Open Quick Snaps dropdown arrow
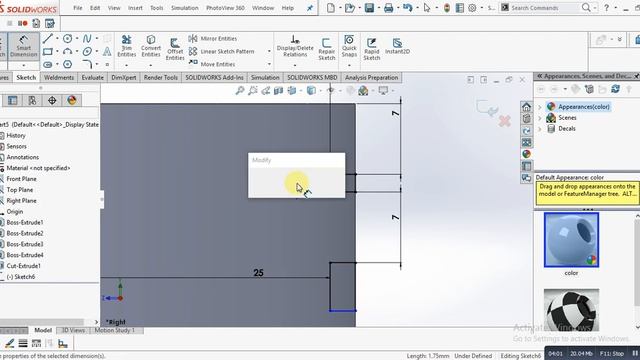Image resolution: width=640 pixels, height=360 pixels. [349, 65]
